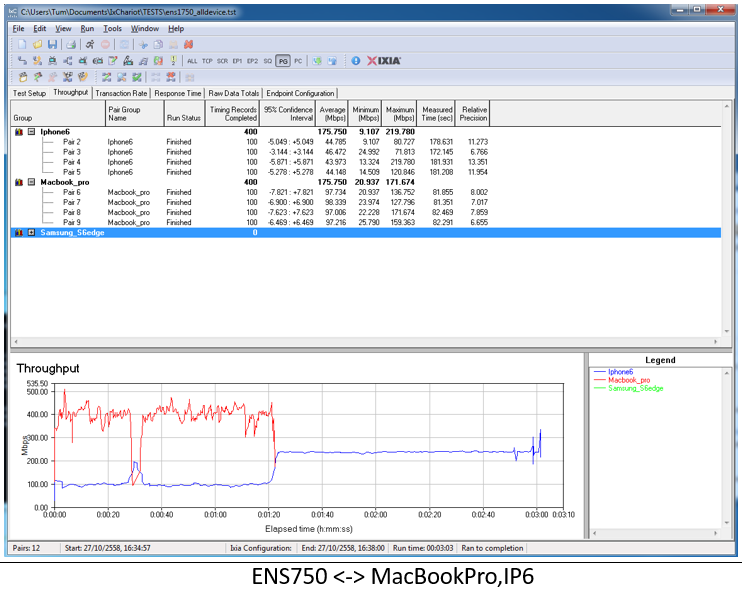The image size is (742, 592).
Task: Open the Window menu
Action: (x=145, y=29)
